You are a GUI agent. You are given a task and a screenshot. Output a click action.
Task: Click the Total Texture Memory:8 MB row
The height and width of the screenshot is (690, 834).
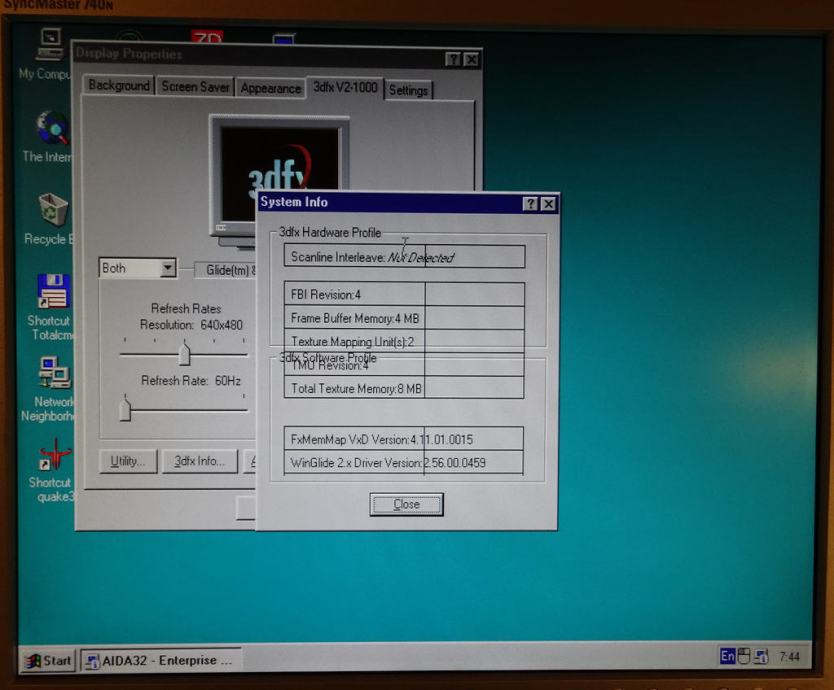click(404, 388)
